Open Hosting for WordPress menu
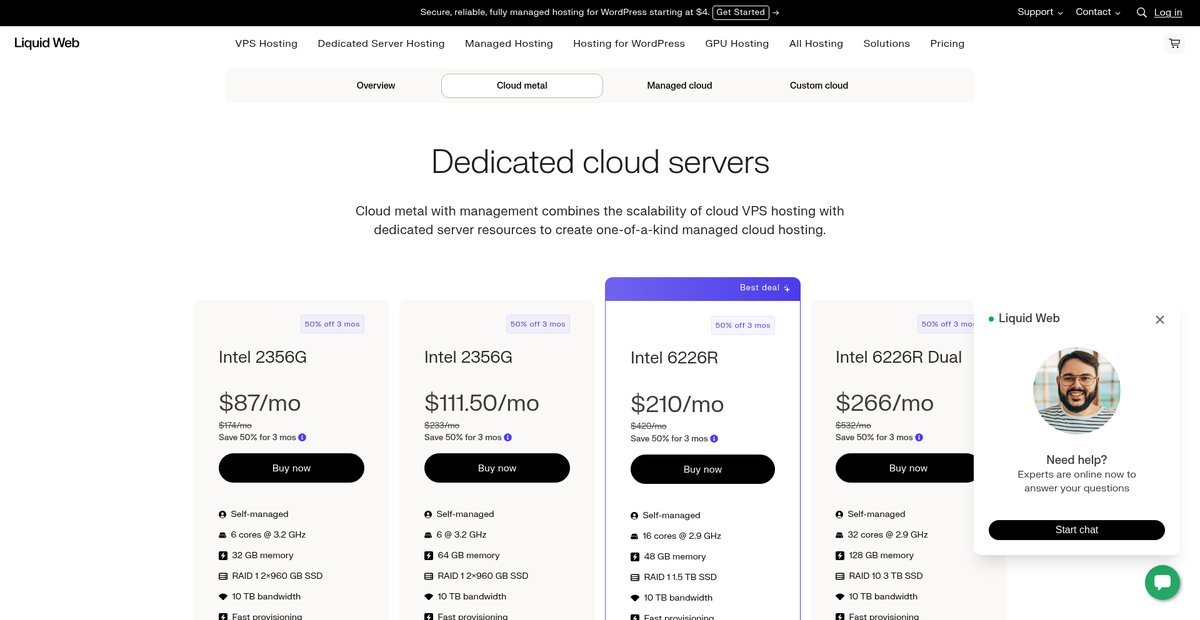 click(x=629, y=44)
